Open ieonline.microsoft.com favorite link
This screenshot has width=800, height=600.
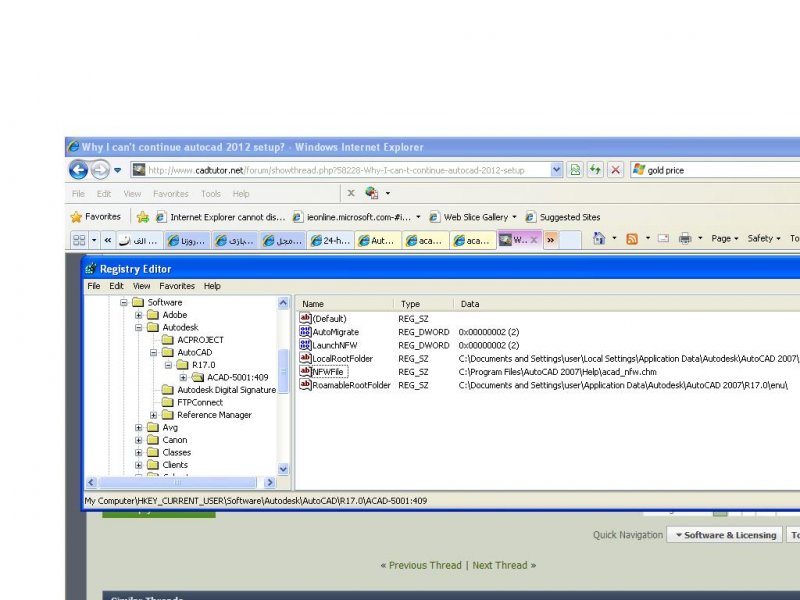(352, 217)
